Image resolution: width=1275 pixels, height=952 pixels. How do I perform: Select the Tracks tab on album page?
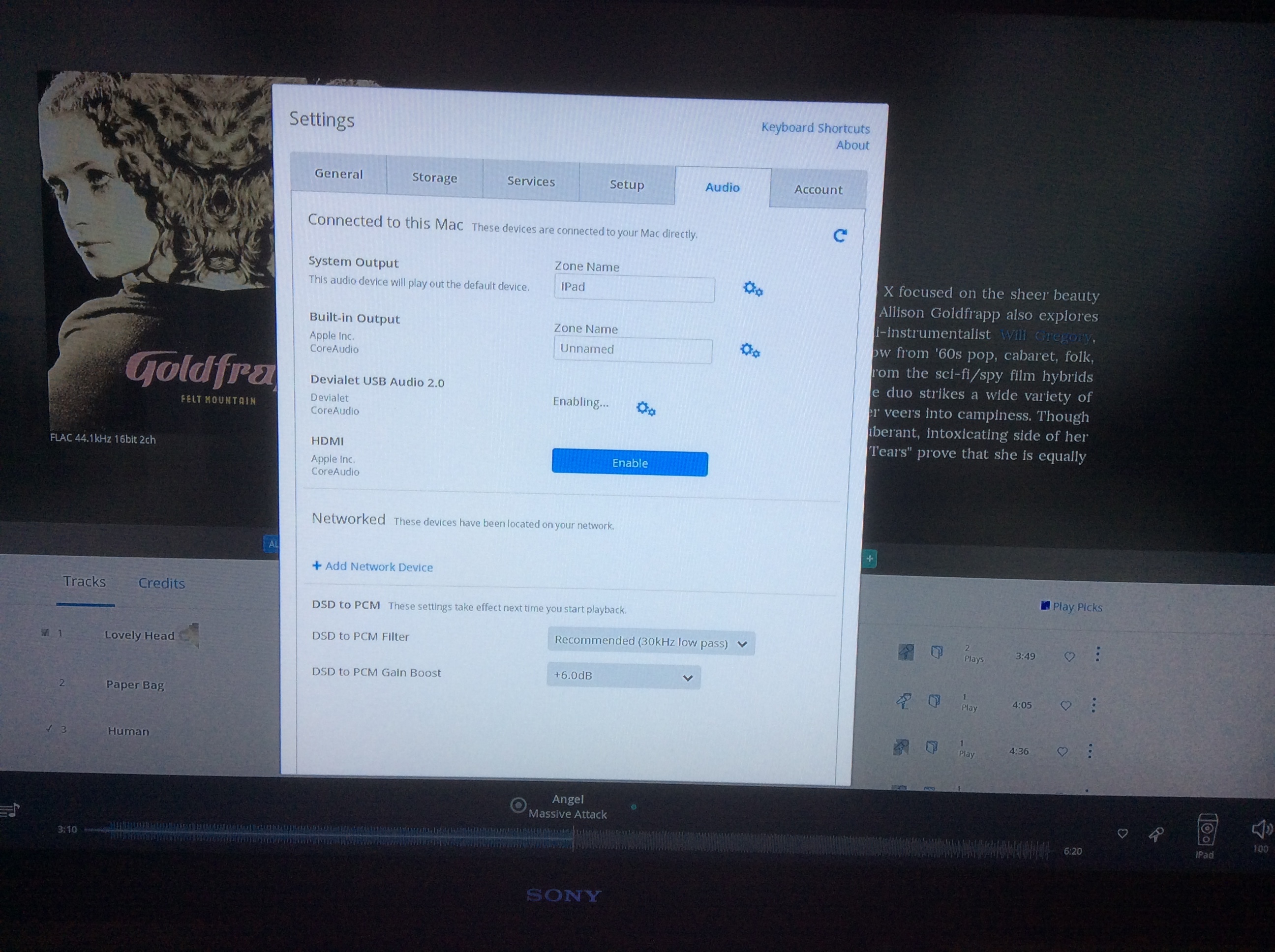[85, 581]
